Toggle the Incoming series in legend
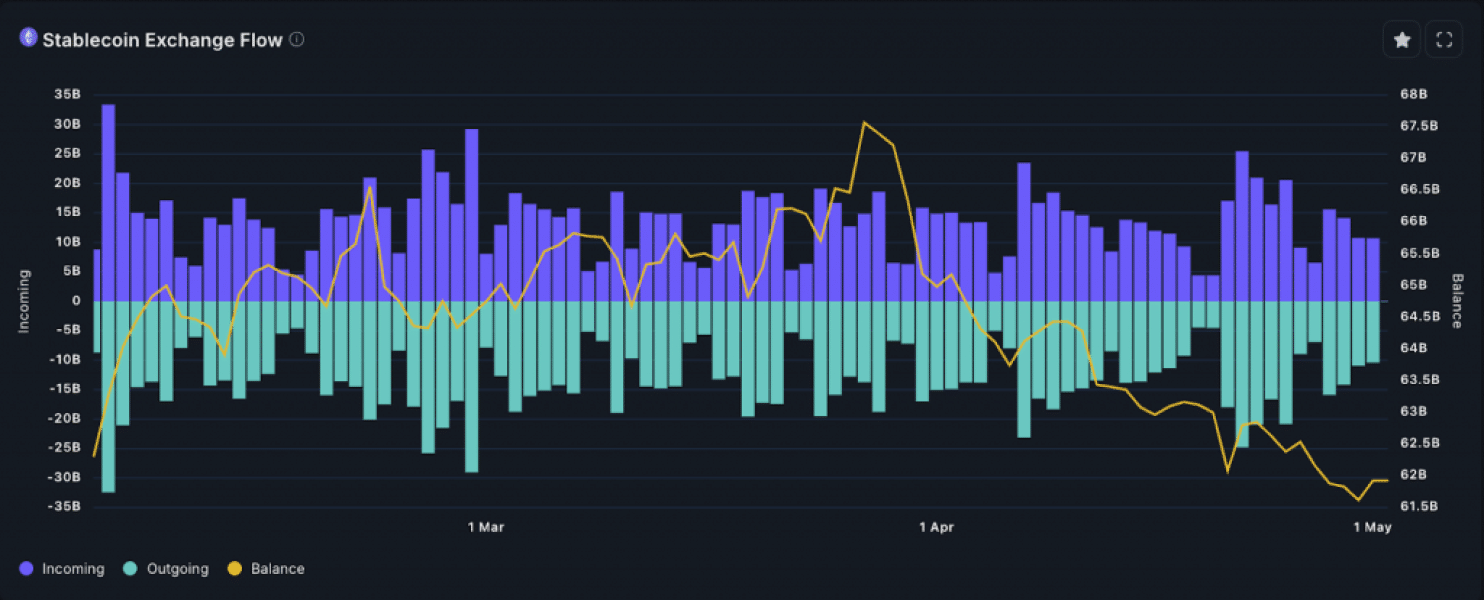The width and height of the screenshot is (1484, 600). [62, 569]
